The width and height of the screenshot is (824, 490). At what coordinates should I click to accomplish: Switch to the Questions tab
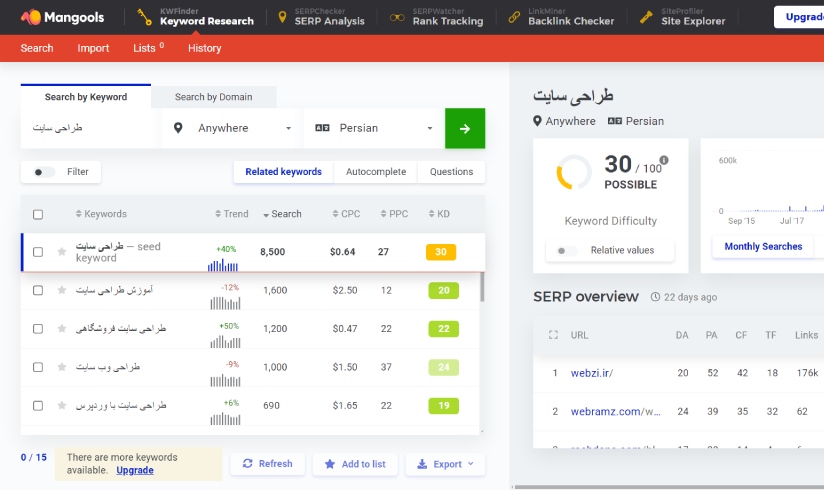[x=451, y=172]
